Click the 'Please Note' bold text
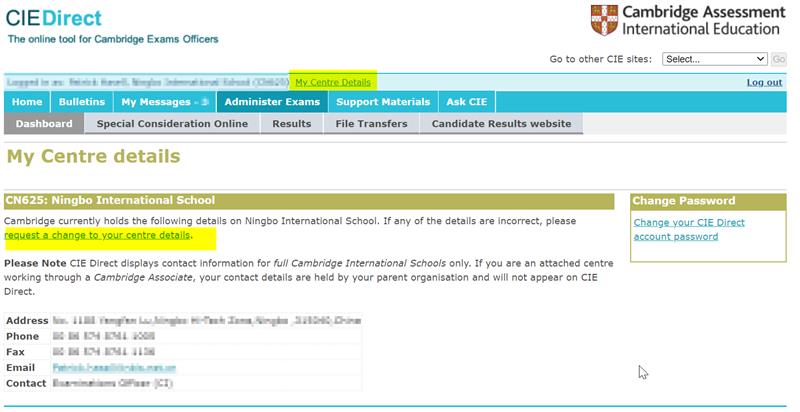The width and height of the screenshot is (800, 412). [35, 264]
